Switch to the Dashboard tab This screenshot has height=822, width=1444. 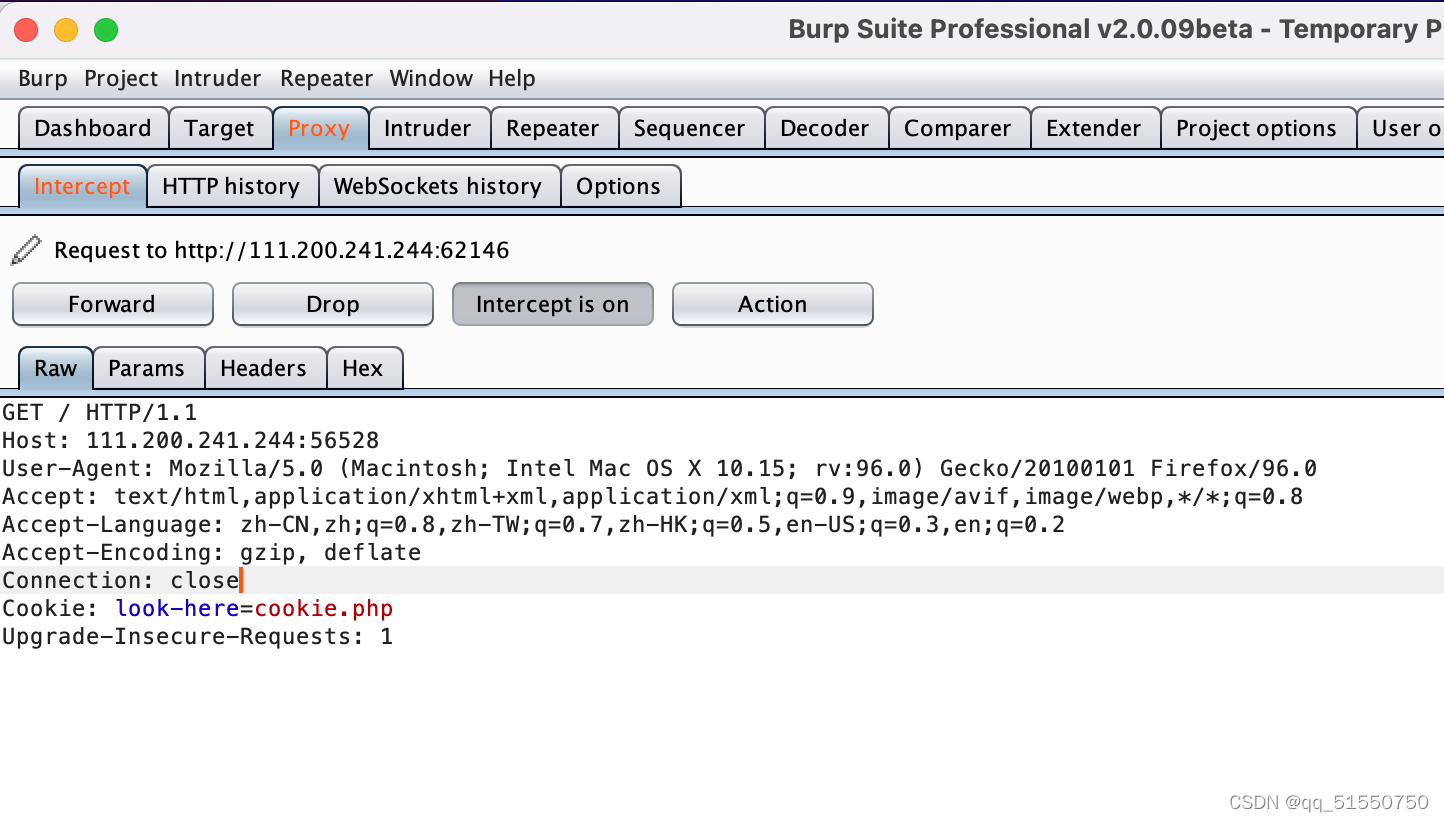tap(93, 129)
